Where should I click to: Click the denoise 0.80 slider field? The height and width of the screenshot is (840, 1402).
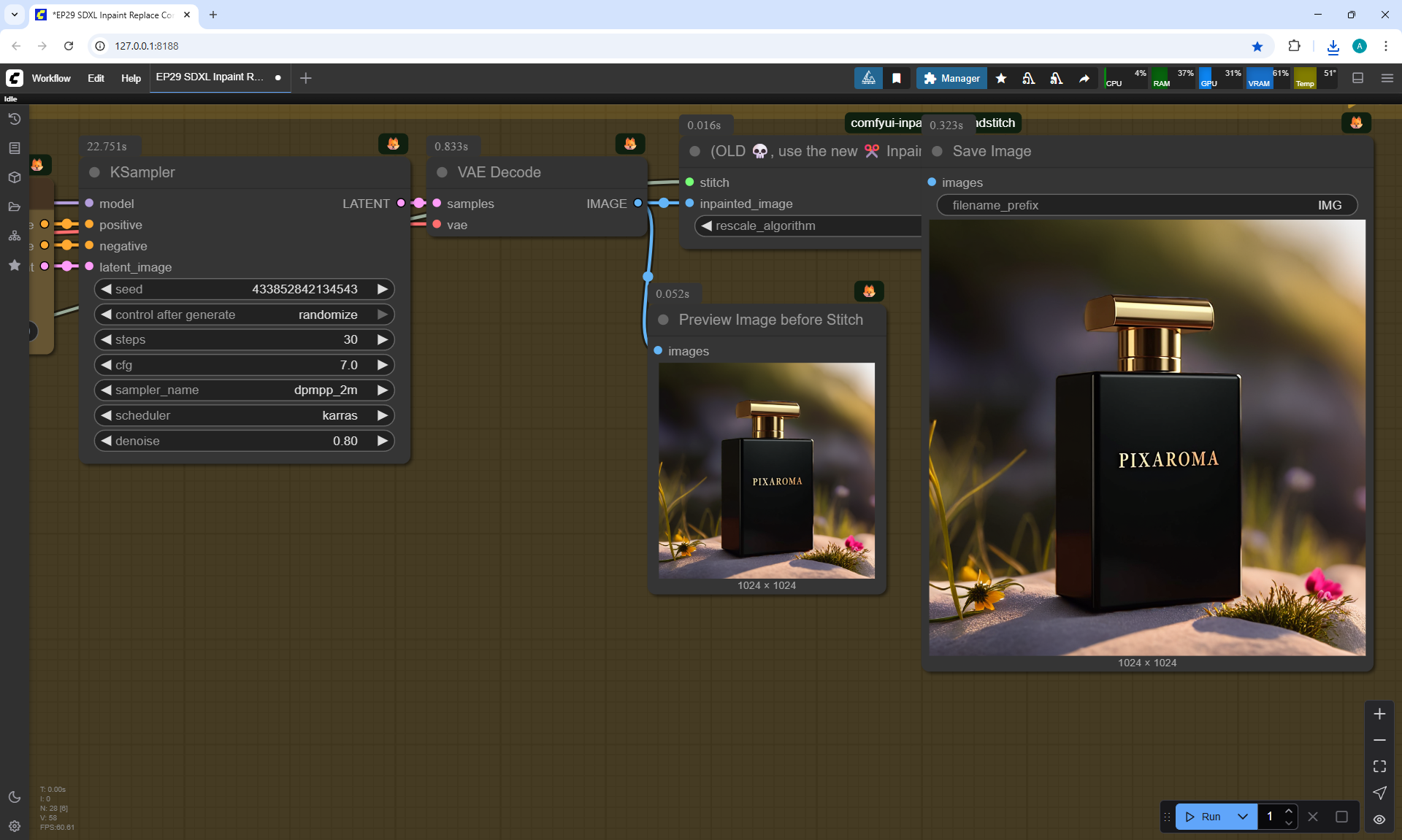click(245, 441)
